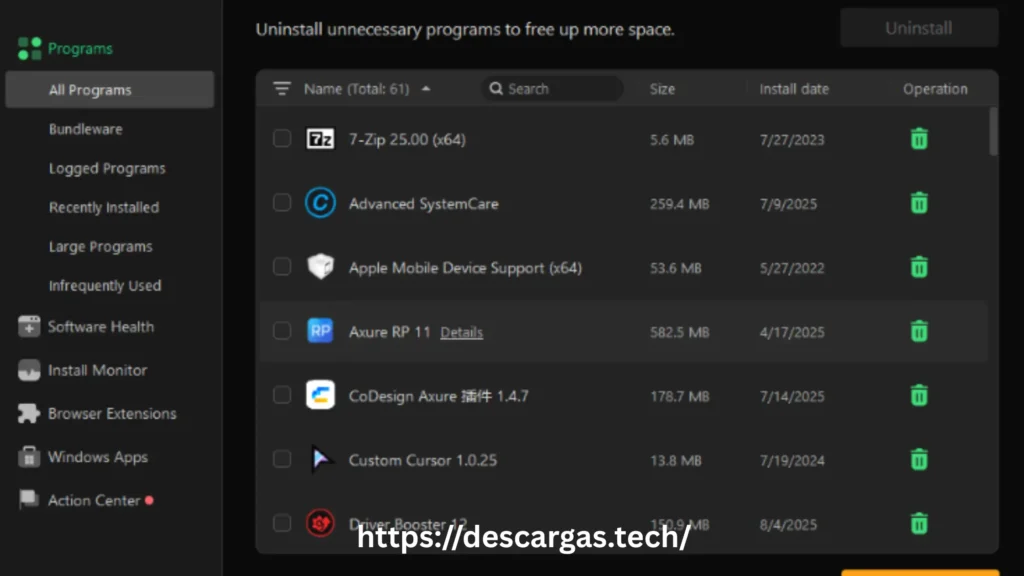Click the Programs grid icon in sidebar
This screenshot has width=1024, height=576.
29,48
